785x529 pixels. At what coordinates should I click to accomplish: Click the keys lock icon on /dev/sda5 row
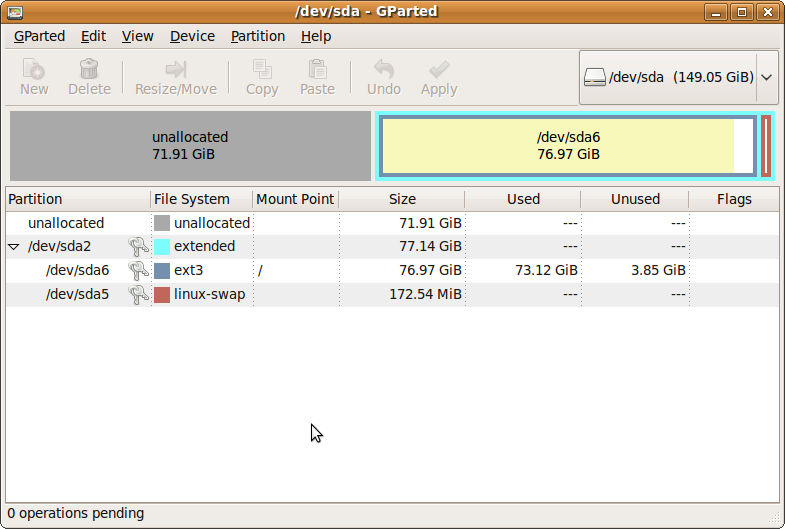coord(138,294)
